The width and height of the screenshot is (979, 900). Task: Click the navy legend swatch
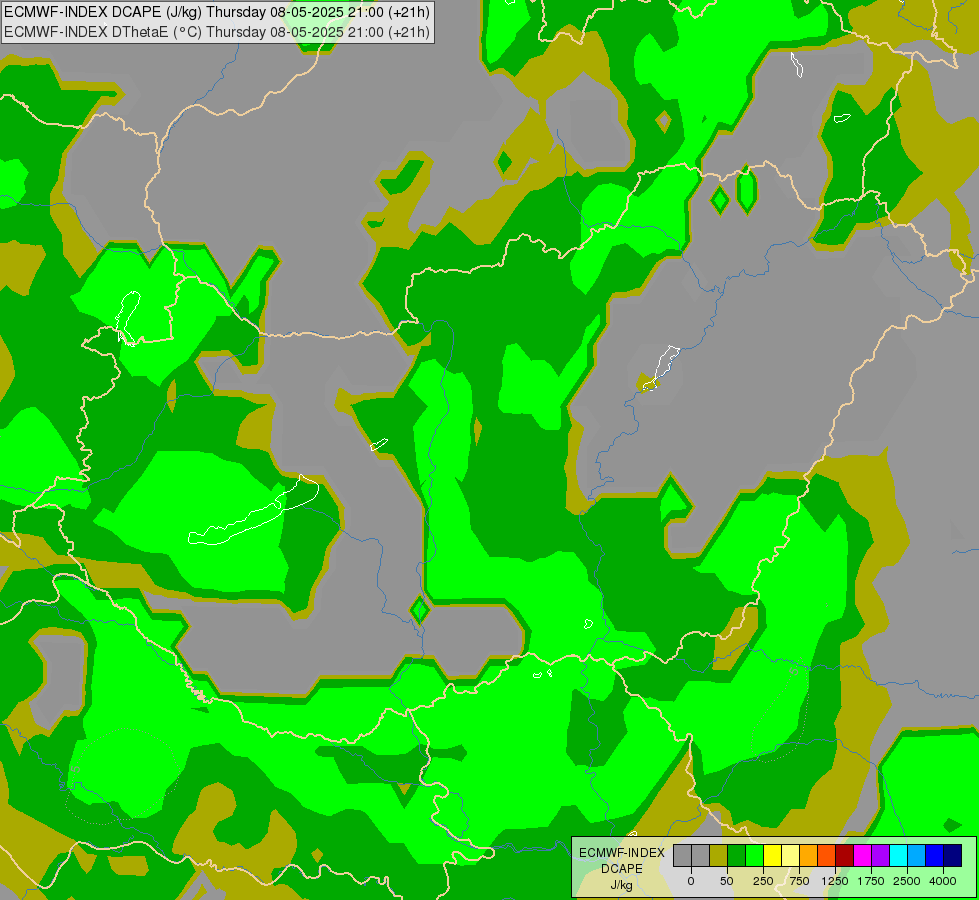(x=953, y=855)
